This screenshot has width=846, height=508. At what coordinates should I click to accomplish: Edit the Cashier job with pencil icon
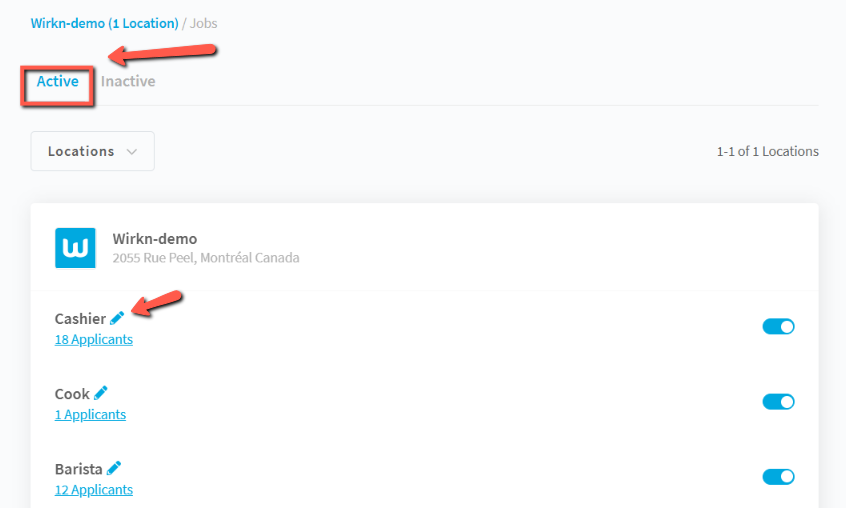(x=117, y=318)
